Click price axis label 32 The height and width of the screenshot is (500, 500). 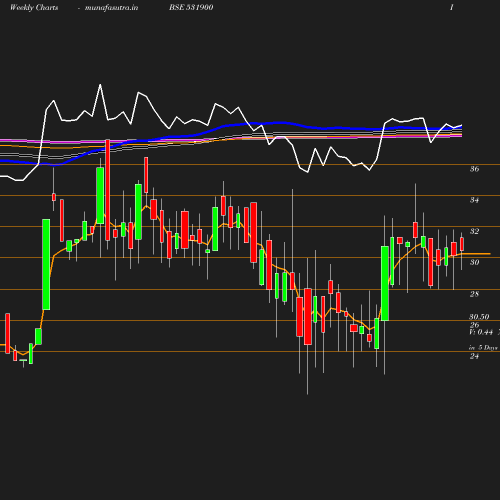[x=474, y=231]
